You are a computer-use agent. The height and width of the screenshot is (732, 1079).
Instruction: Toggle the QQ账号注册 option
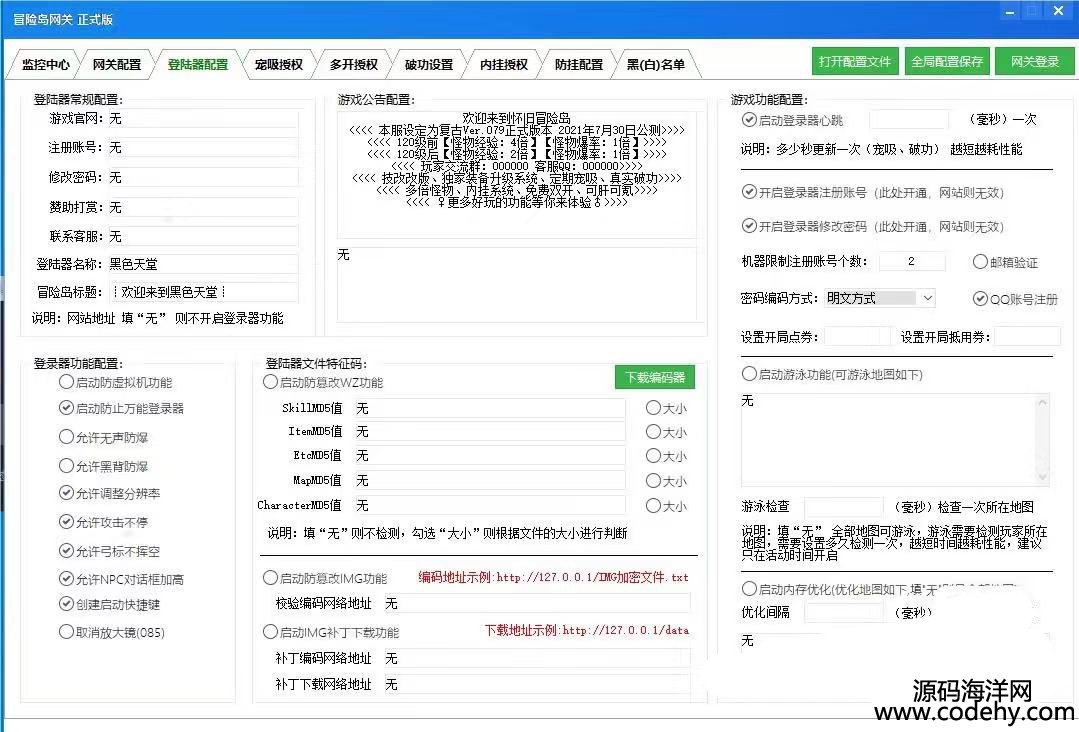[980, 298]
